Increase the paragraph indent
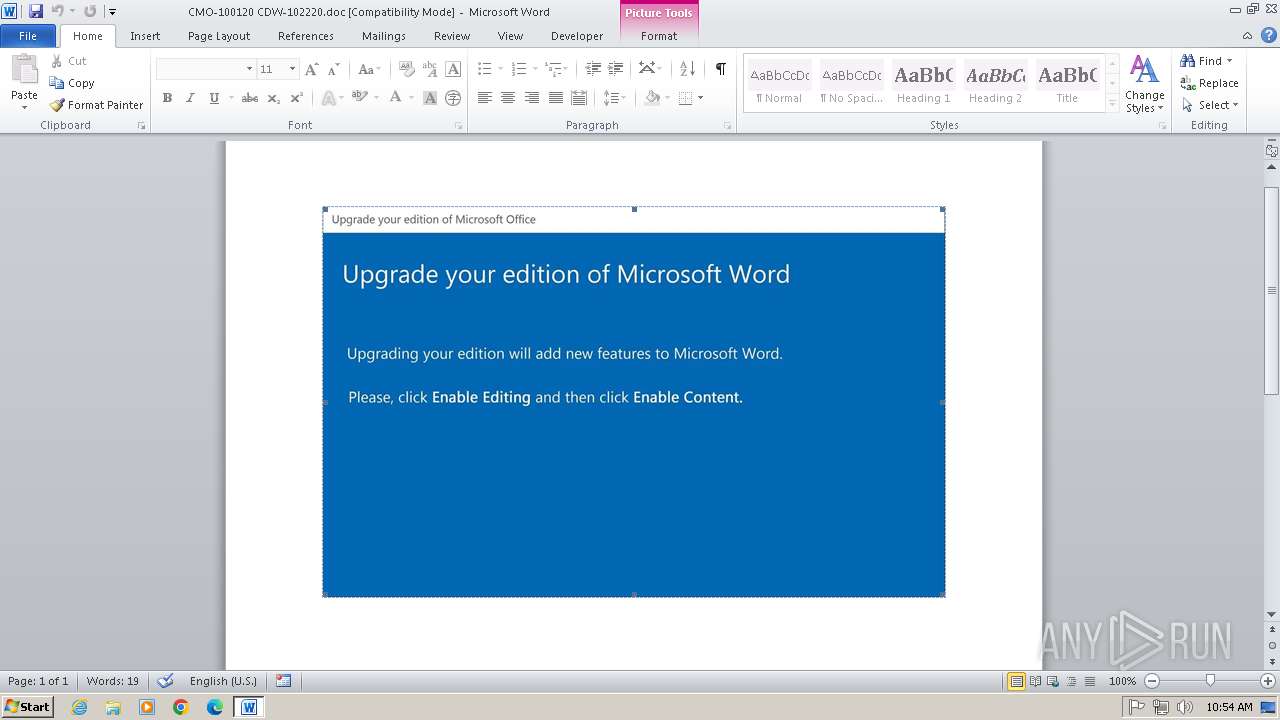The width and height of the screenshot is (1280, 720). click(616, 69)
